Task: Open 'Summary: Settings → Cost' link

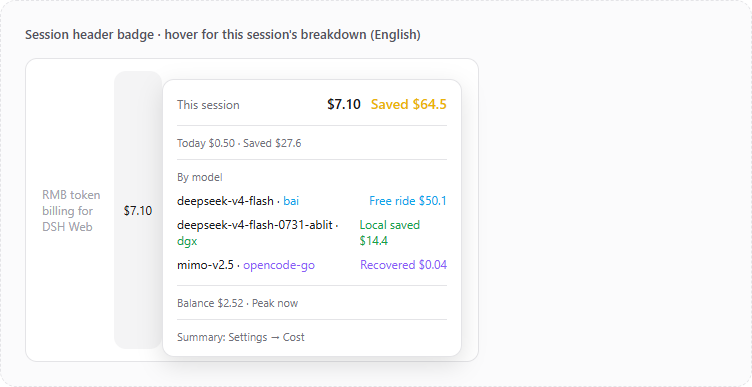Action: tap(241, 337)
